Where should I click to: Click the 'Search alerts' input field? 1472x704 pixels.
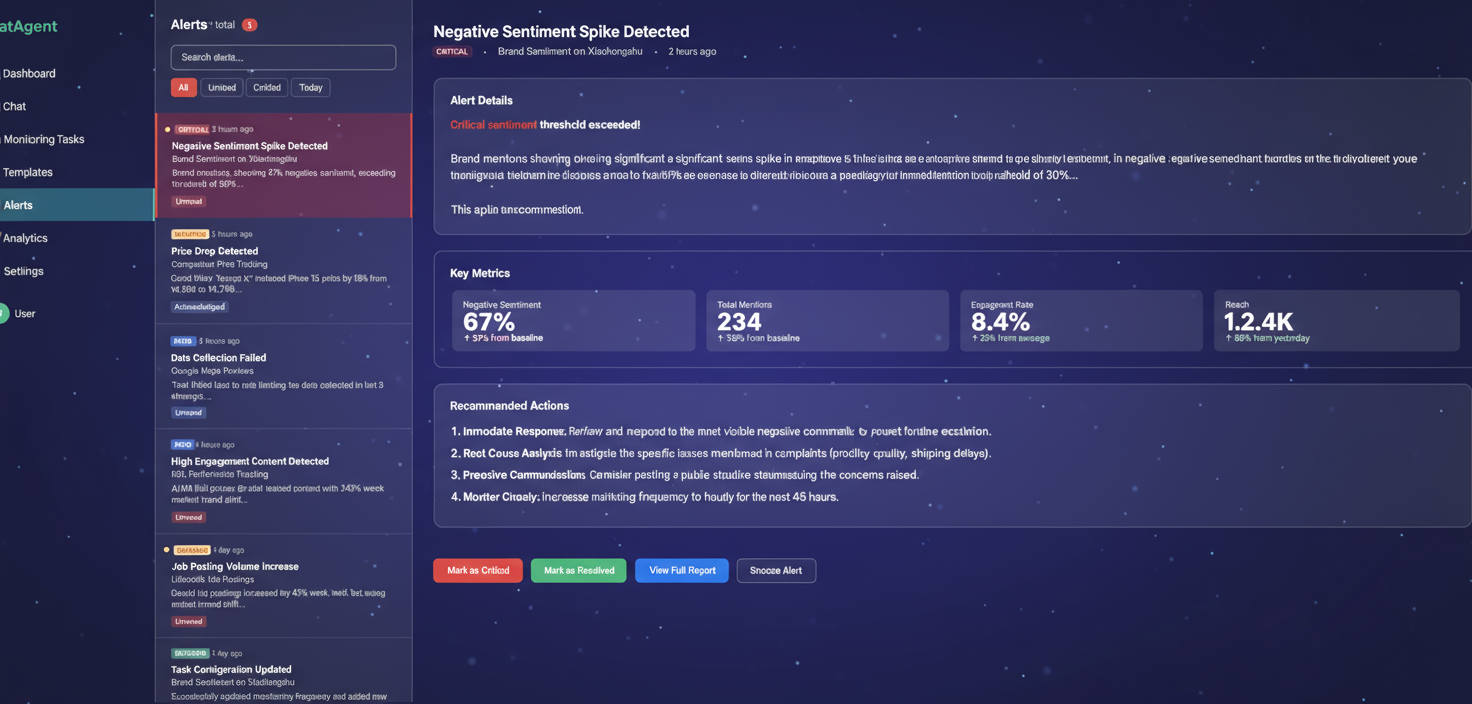pos(283,57)
